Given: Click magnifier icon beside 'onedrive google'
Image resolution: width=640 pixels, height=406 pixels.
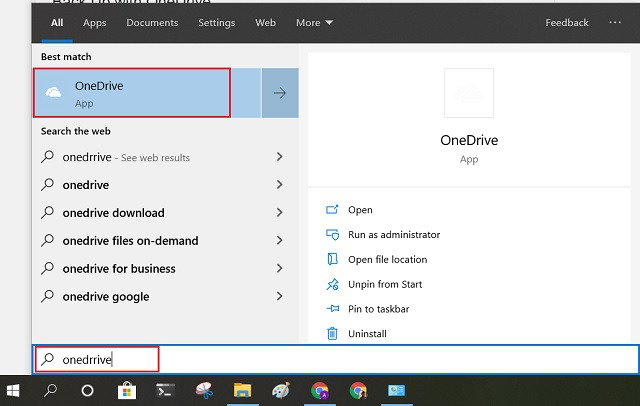Looking at the screenshot, I should point(47,296).
